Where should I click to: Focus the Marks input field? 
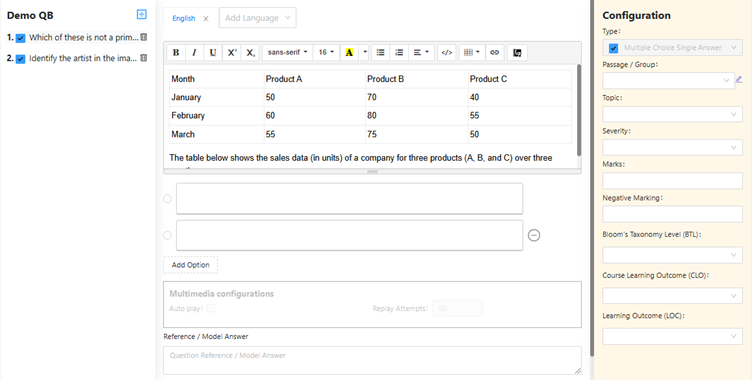pyautogui.click(x=672, y=181)
